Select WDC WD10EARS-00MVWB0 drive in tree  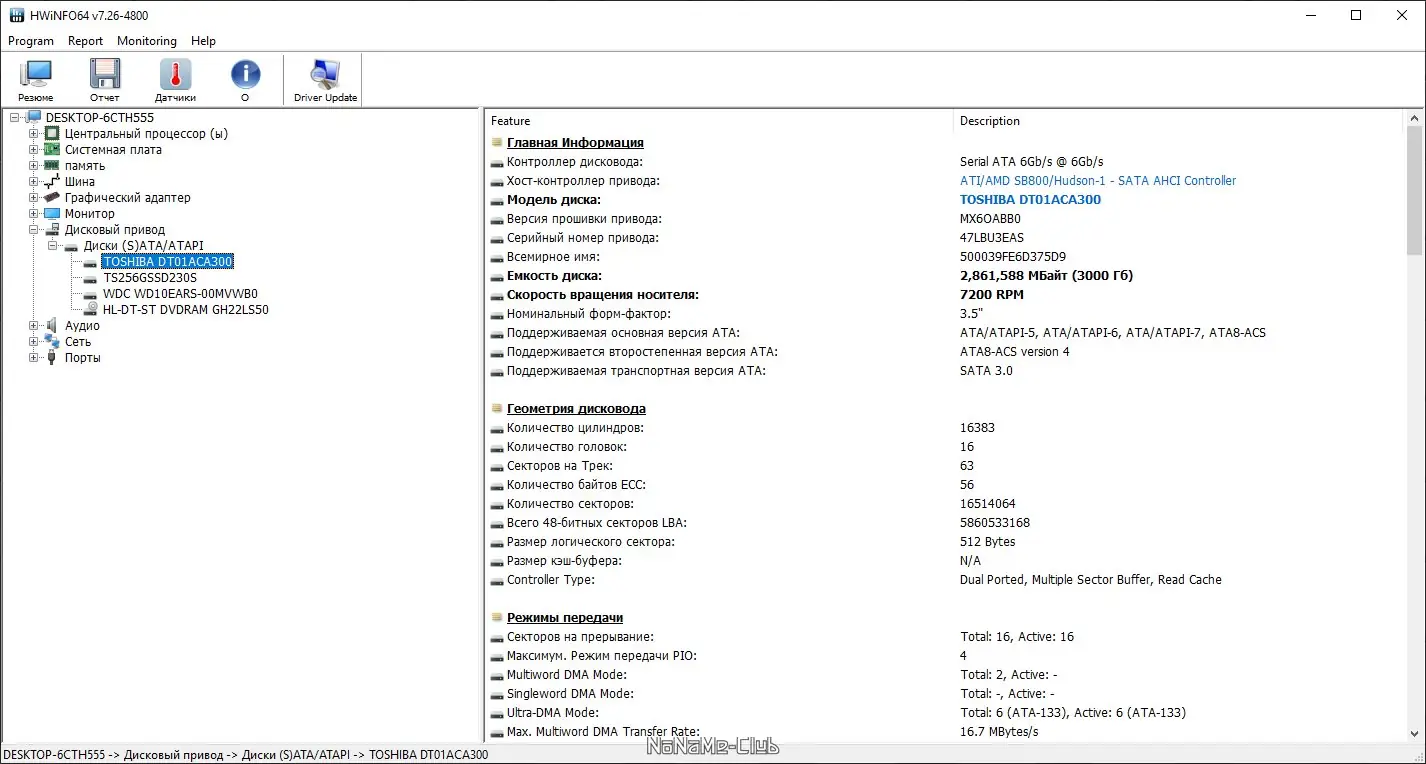(180, 294)
